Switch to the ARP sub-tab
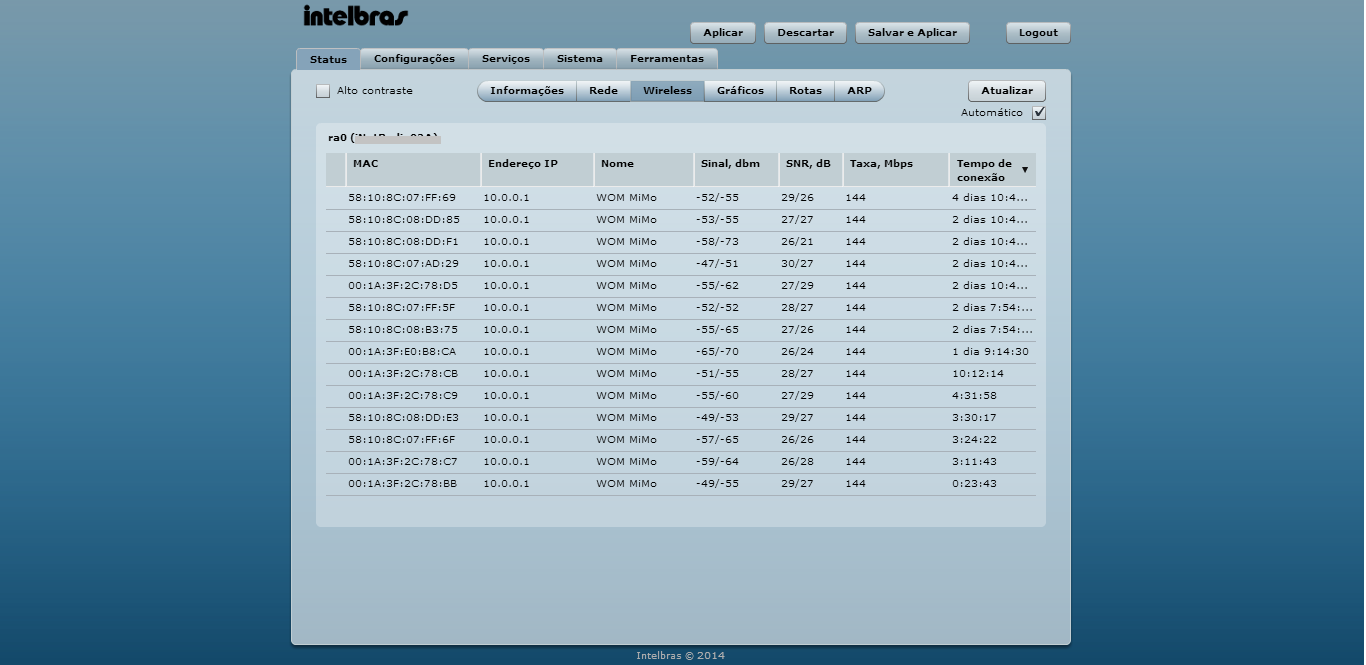This screenshot has width=1366, height=665. point(859,91)
